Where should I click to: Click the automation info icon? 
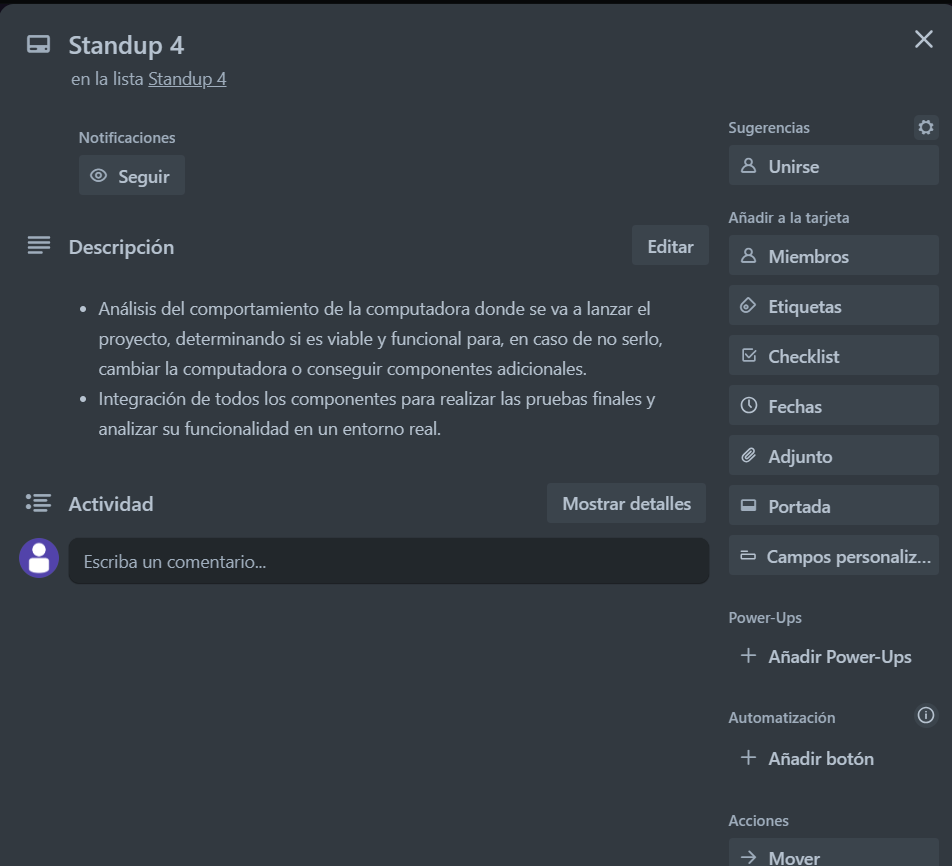[926, 715]
